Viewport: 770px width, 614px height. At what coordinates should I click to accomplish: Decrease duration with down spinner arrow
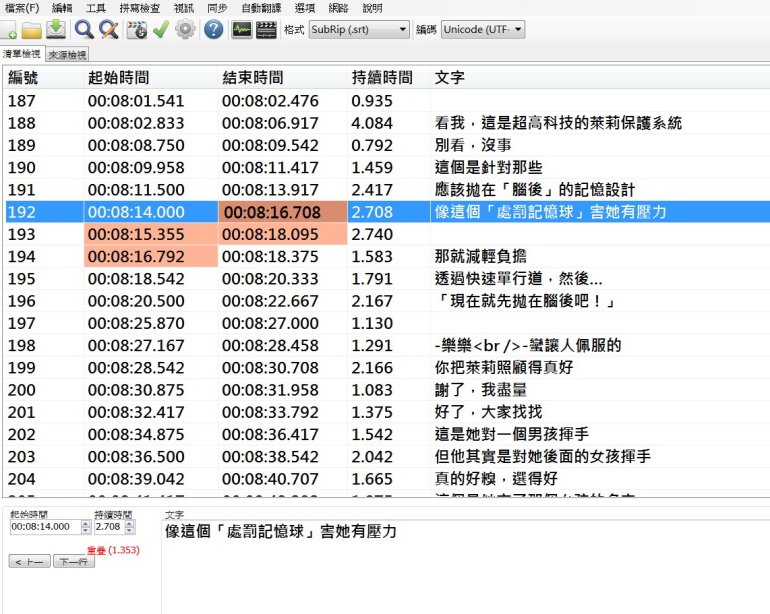130,530
